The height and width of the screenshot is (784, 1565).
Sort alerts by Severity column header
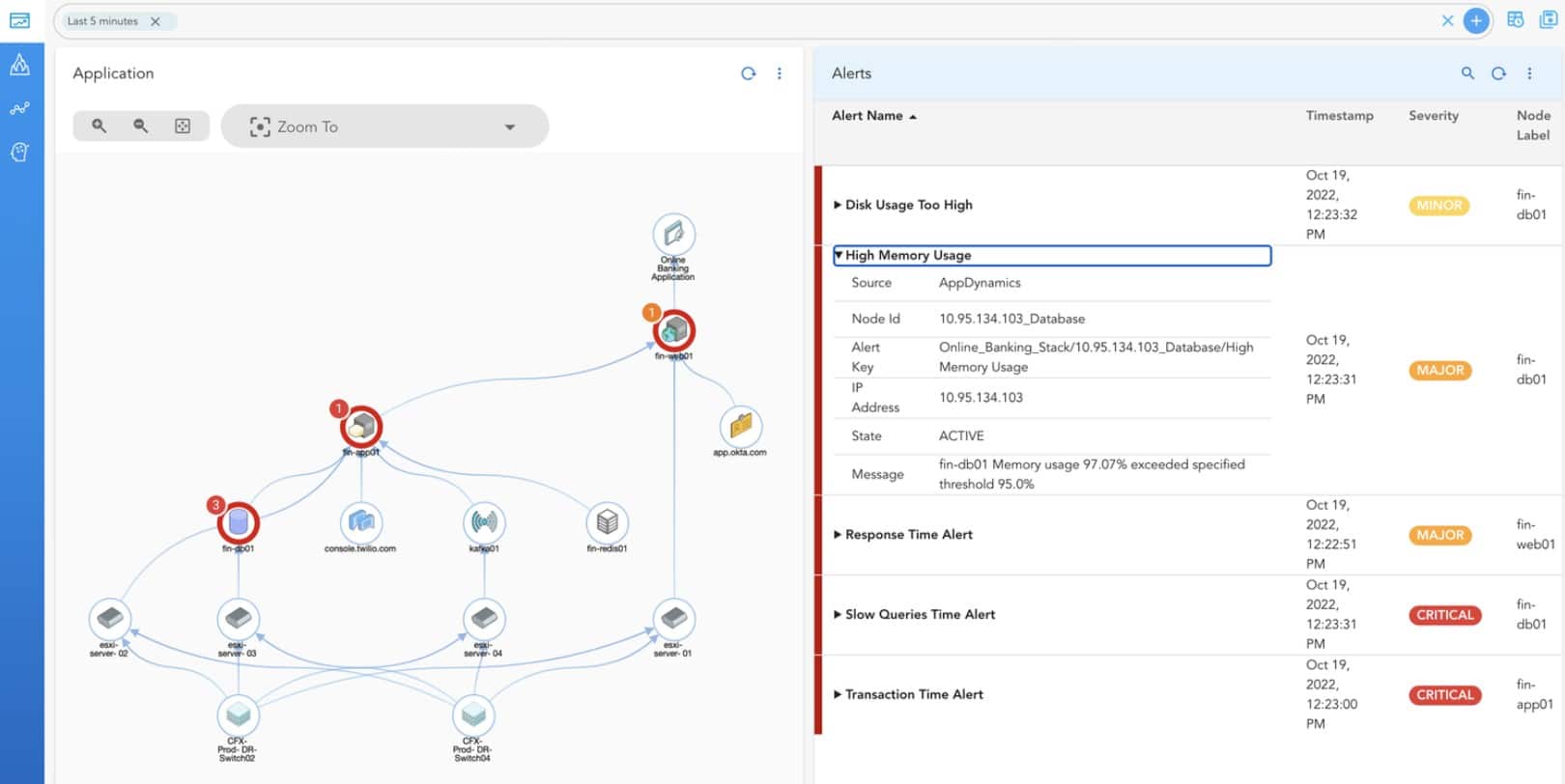coord(1433,116)
